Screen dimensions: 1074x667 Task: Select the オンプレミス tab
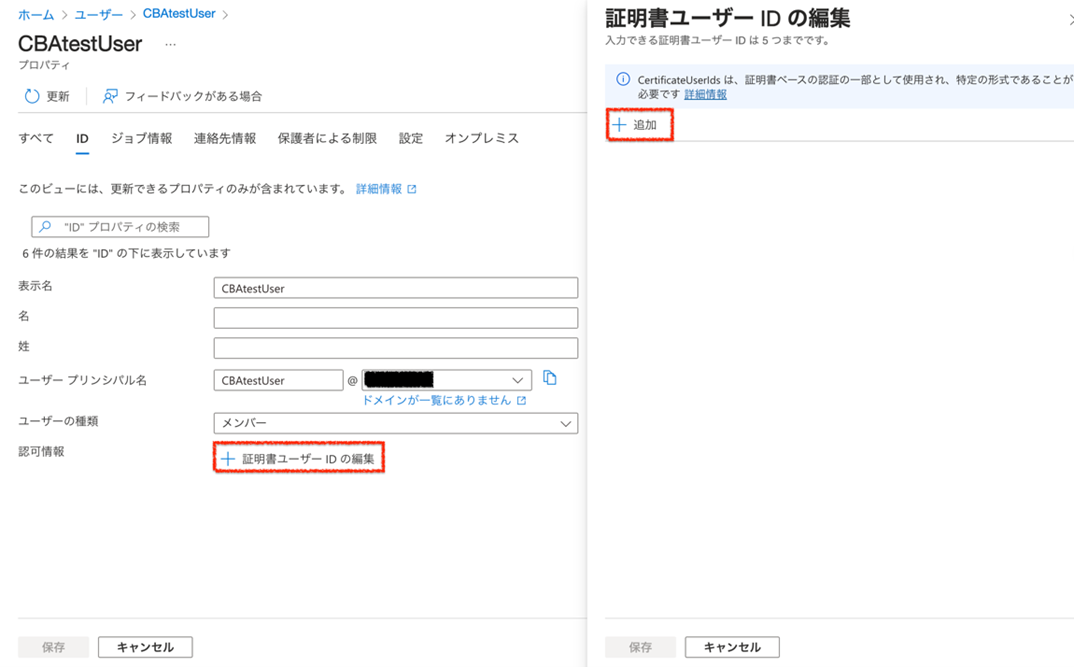[x=483, y=138]
